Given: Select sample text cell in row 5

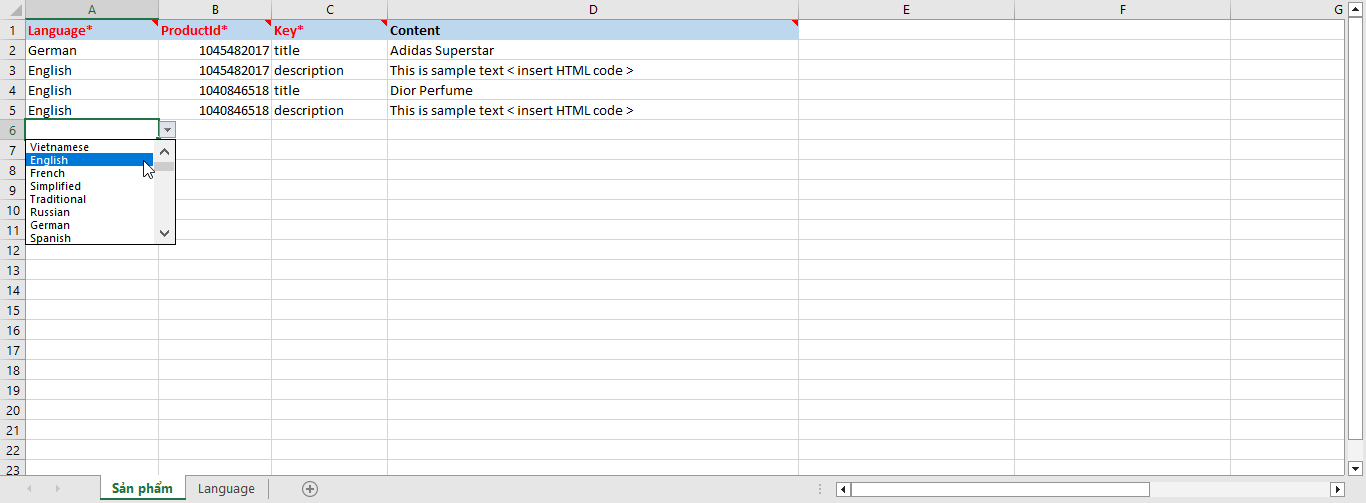Looking at the screenshot, I should click(593, 110).
